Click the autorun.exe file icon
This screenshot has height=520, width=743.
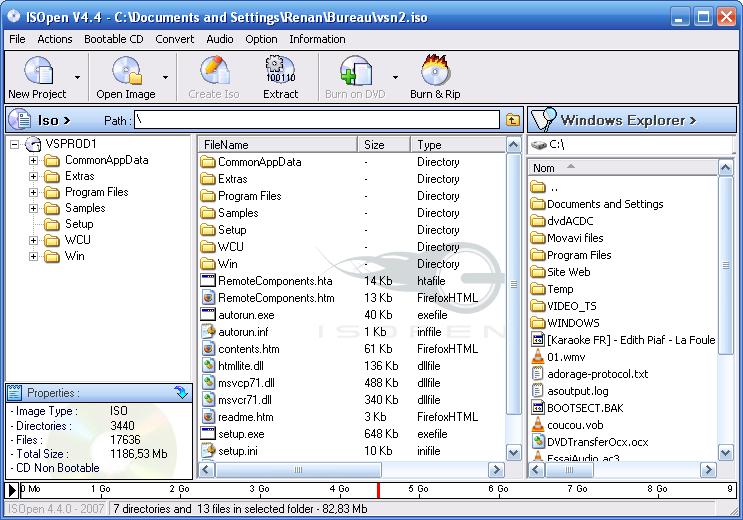click(x=208, y=315)
